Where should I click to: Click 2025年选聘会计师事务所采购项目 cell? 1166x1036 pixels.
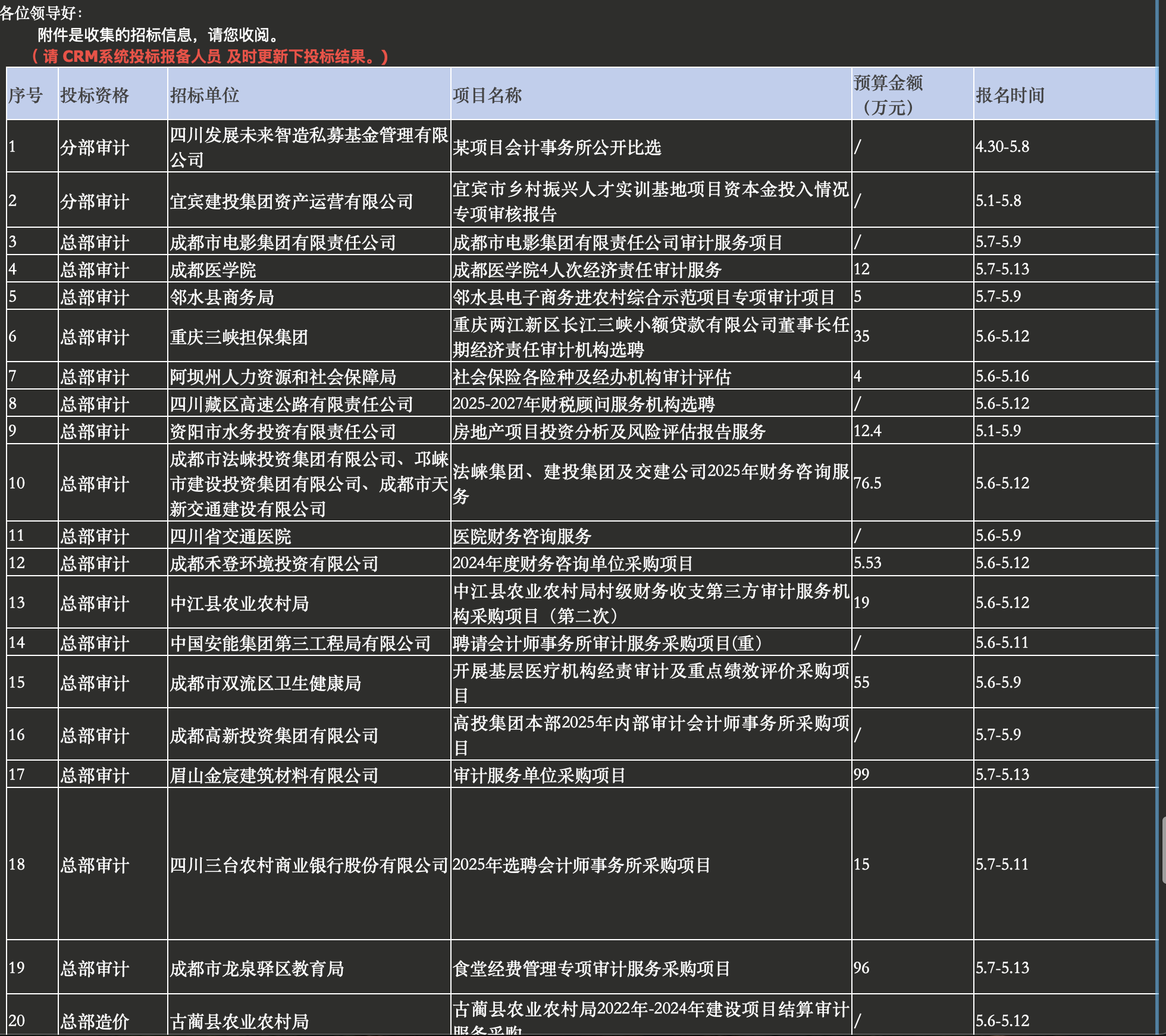point(651,864)
